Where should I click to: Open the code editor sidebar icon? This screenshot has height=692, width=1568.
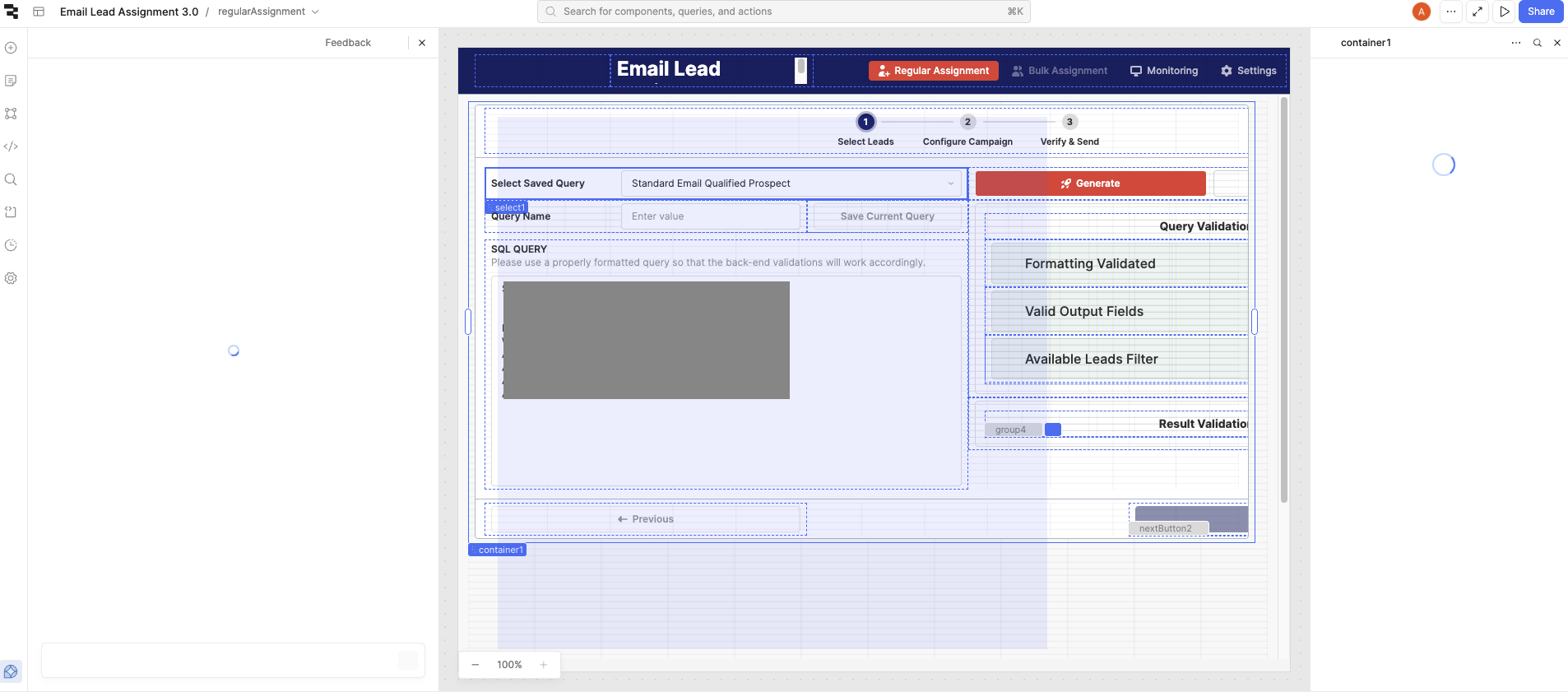coord(11,146)
